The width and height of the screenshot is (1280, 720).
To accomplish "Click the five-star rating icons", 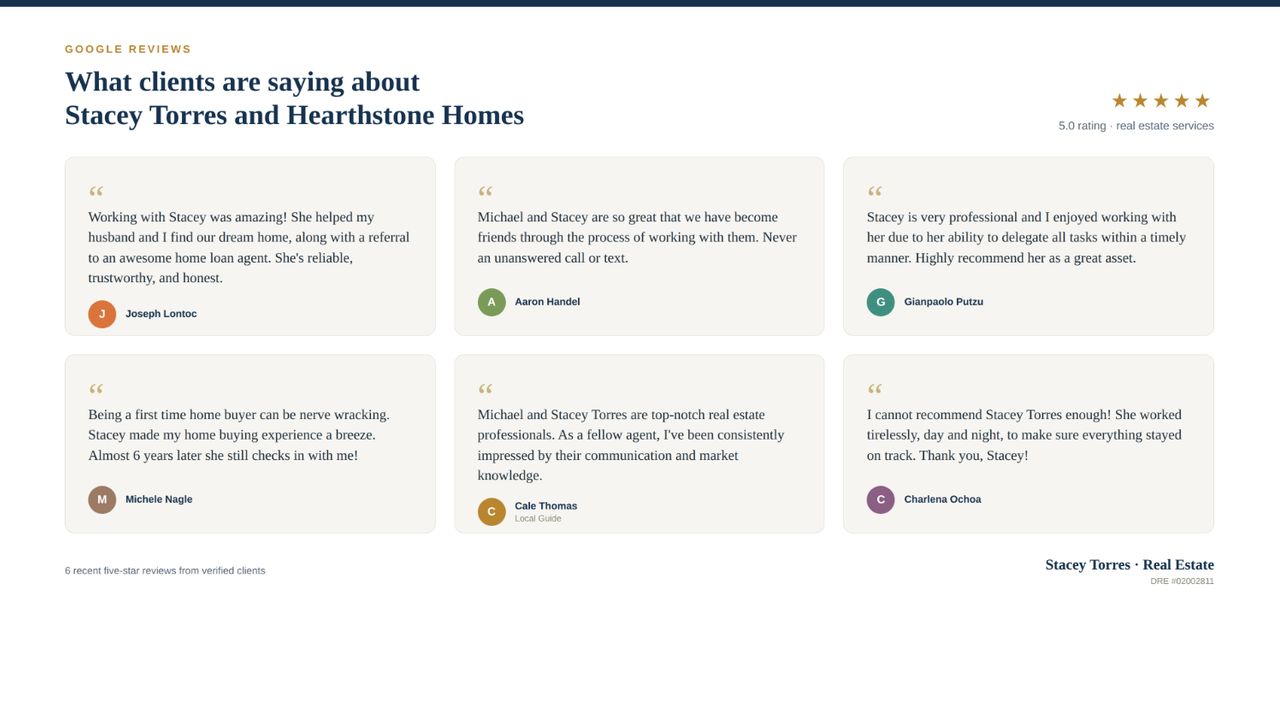I will 1161,101.
